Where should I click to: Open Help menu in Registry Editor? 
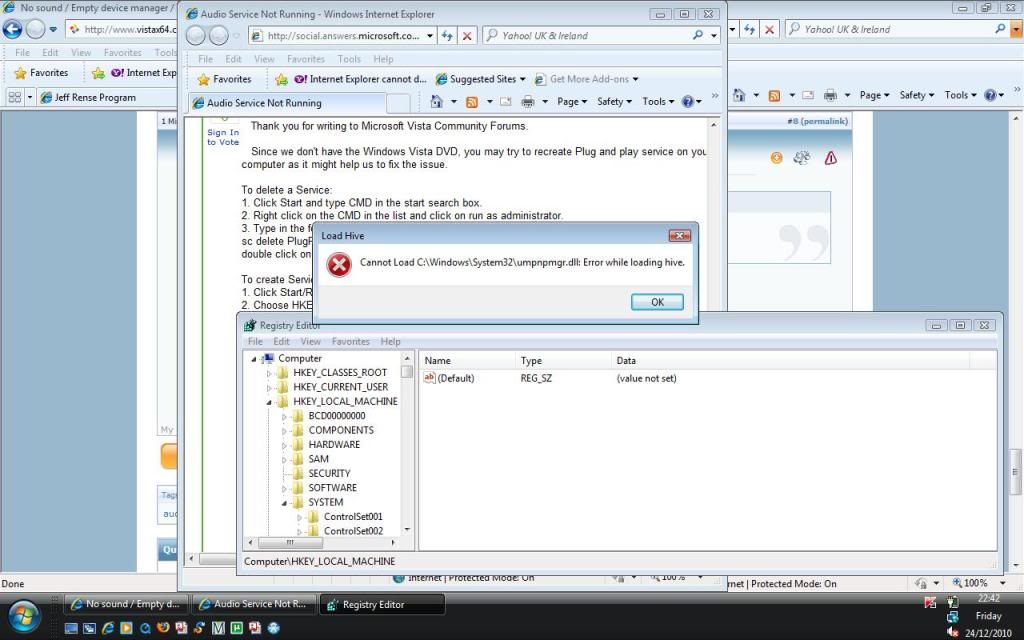click(391, 342)
